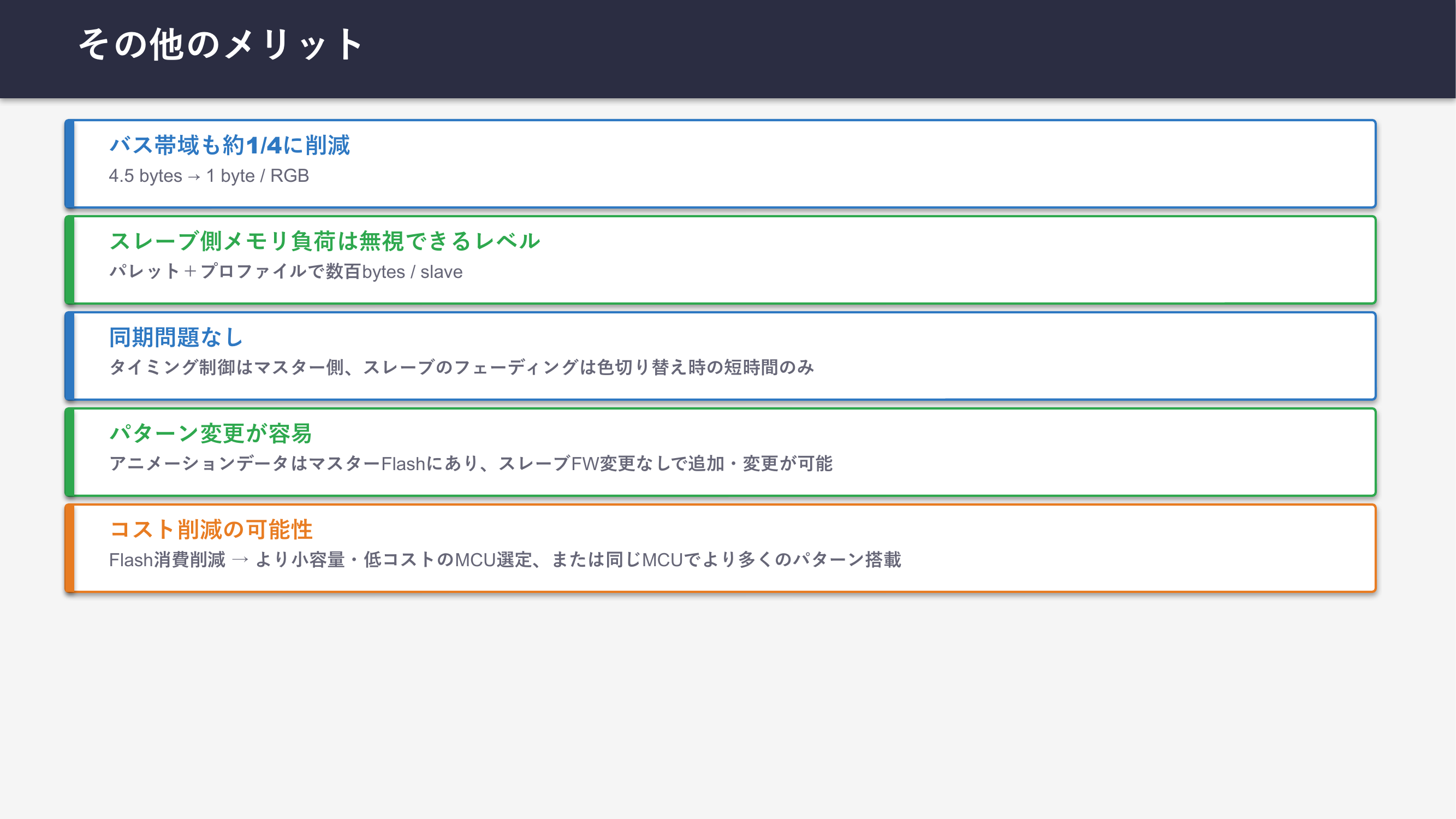The height and width of the screenshot is (819, 1456).
Task: Select the heading パターン変更が容易
Action: pyautogui.click(x=210, y=434)
